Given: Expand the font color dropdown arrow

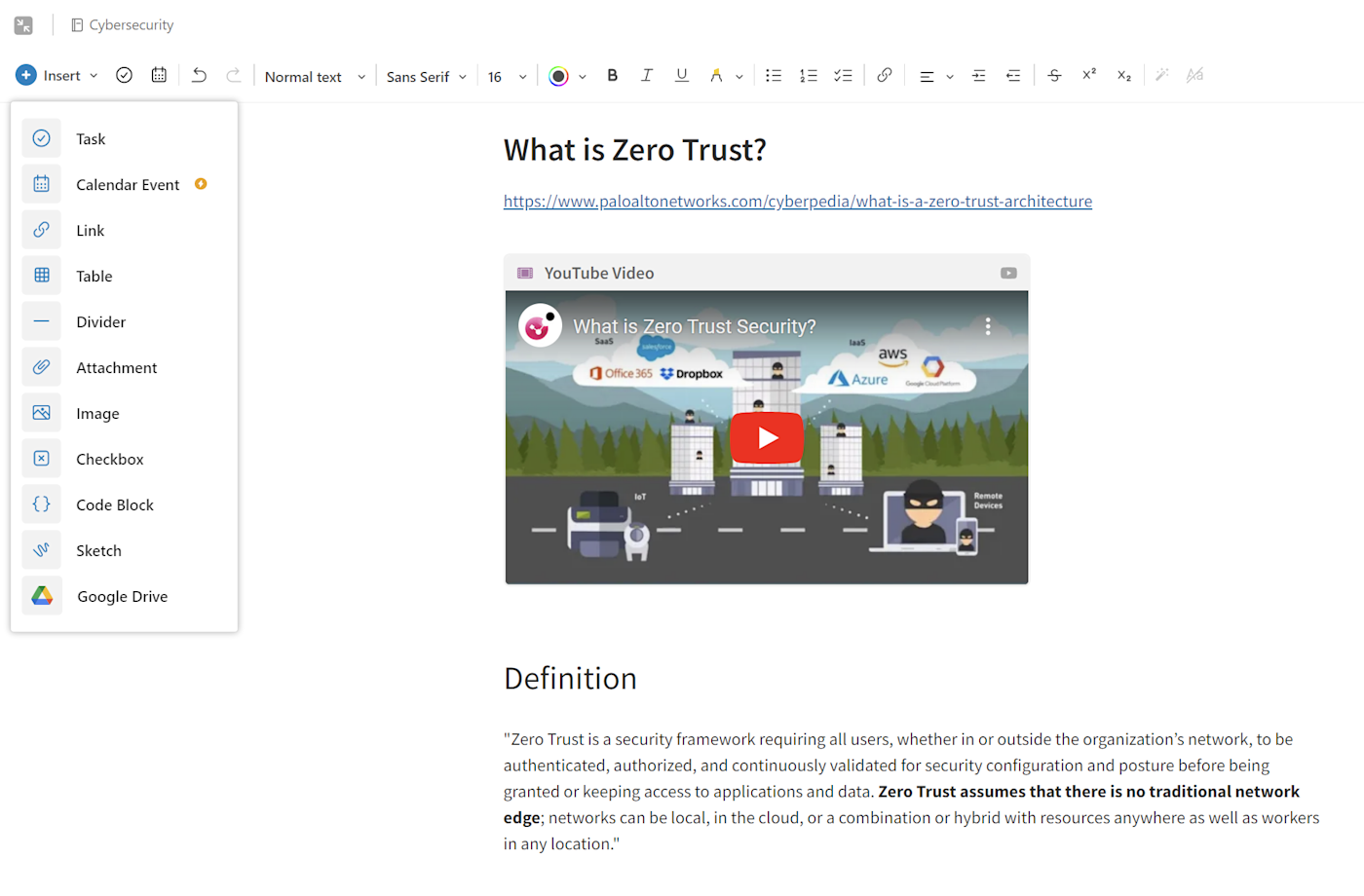Looking at the screenshot, I should click(583, 77).
